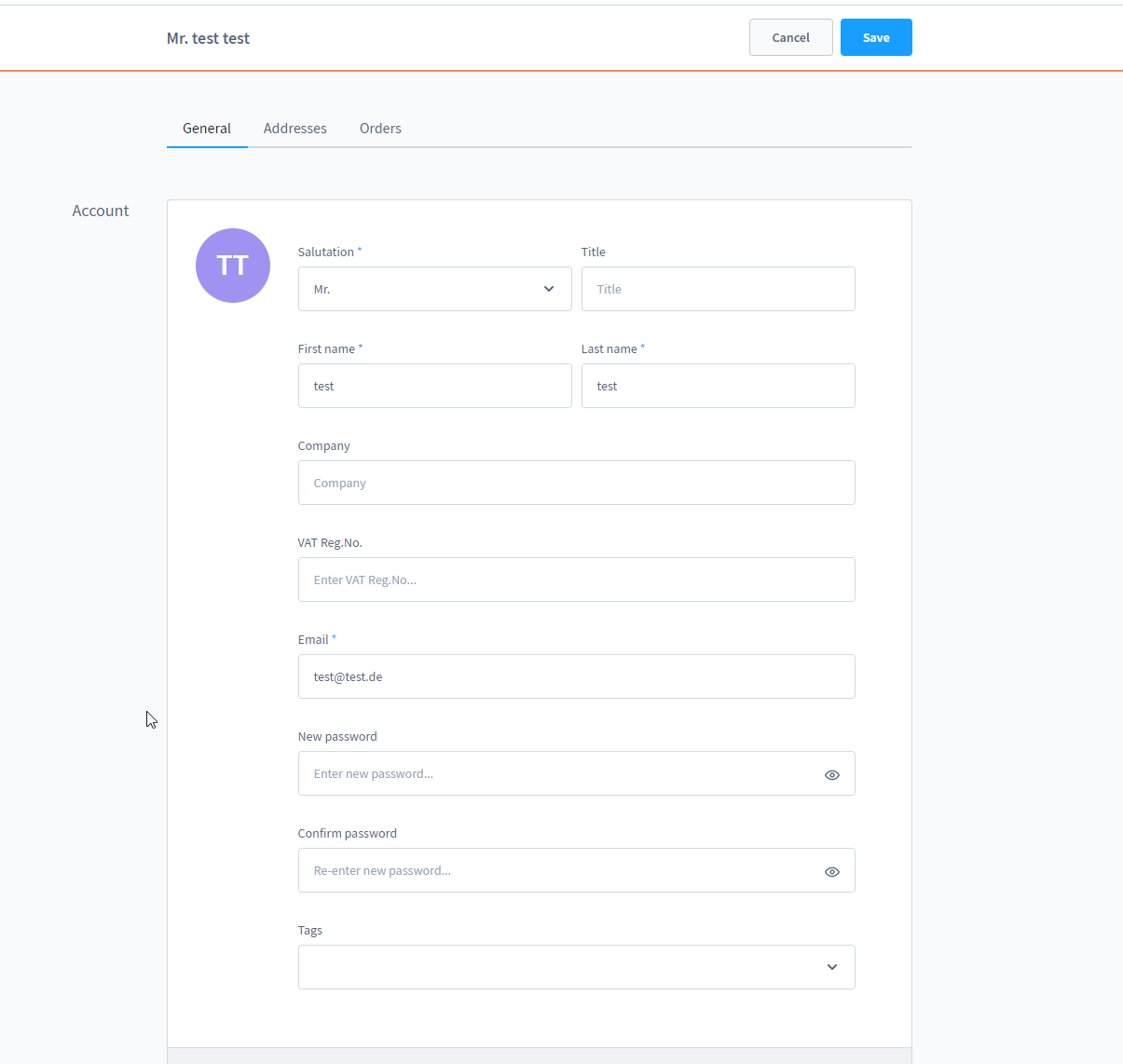The image size is (1123, 1064).
Task: Reveal the confirm password field contents
Action: coord(831,871)
